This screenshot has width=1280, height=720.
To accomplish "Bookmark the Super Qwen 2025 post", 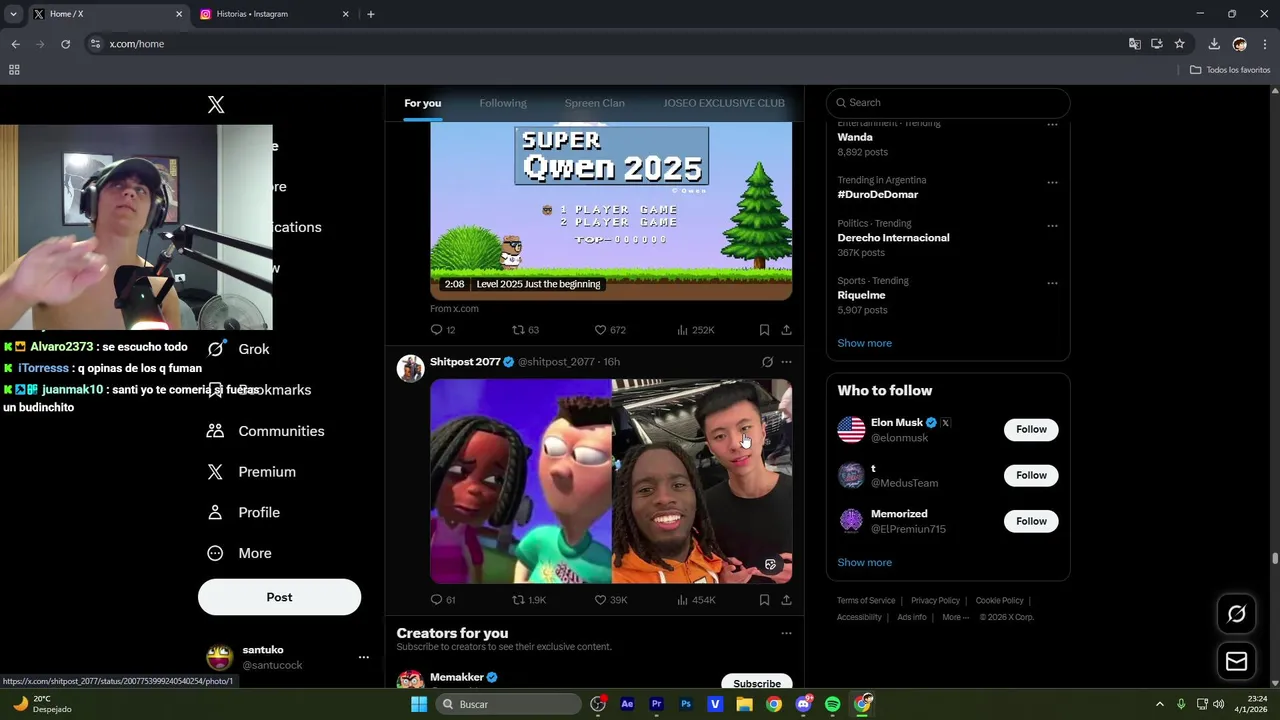I will point(764,330).
